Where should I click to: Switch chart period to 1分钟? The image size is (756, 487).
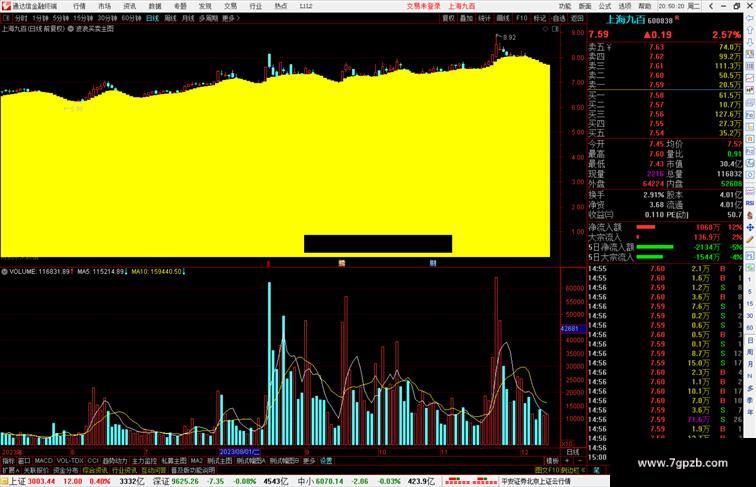(x=40, y=18)
